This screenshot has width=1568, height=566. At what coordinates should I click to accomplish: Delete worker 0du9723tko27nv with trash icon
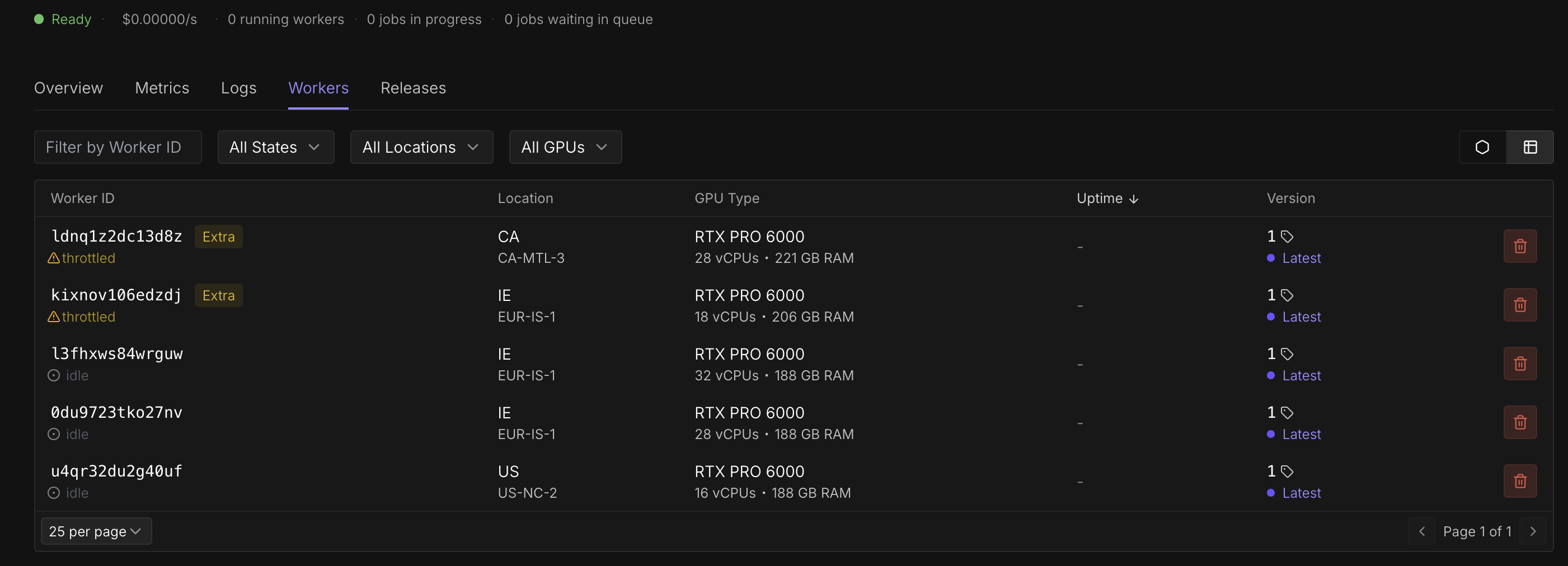click(1520, 422)
